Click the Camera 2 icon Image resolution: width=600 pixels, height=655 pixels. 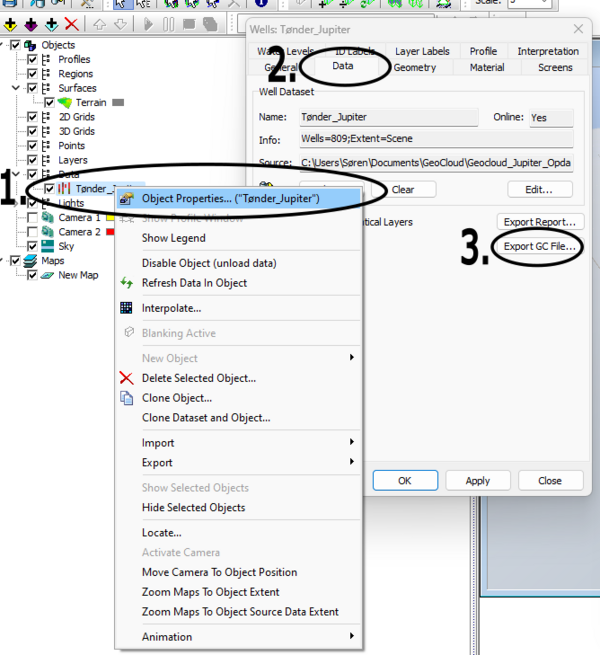point(48,231)
